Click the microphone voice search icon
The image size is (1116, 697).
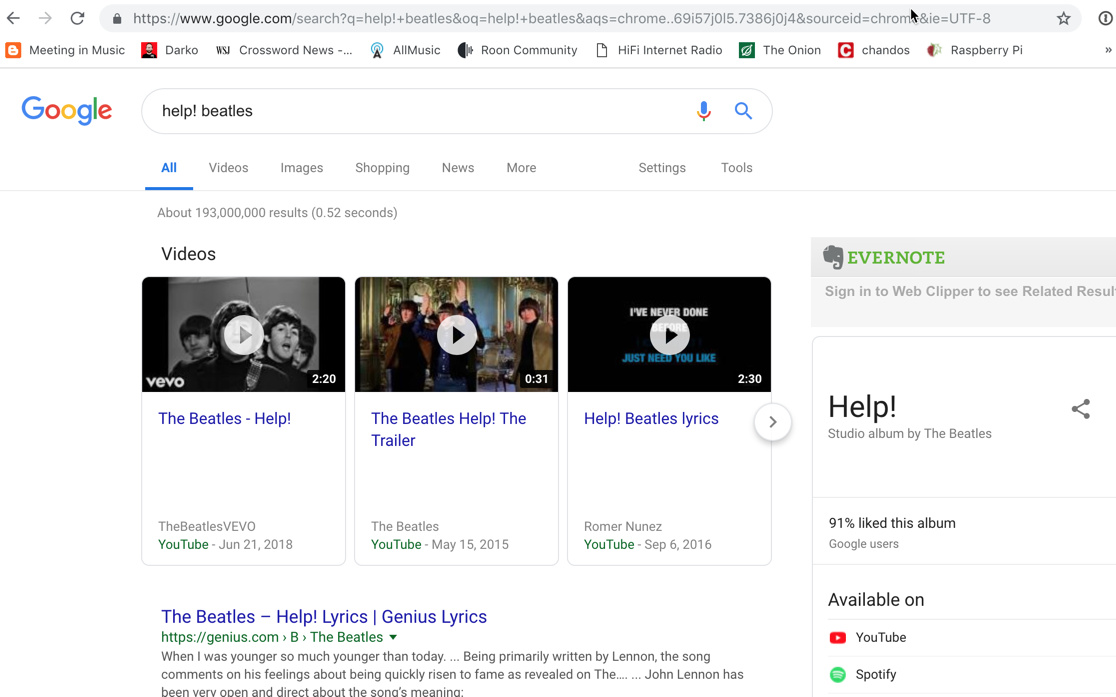(703, 111)
